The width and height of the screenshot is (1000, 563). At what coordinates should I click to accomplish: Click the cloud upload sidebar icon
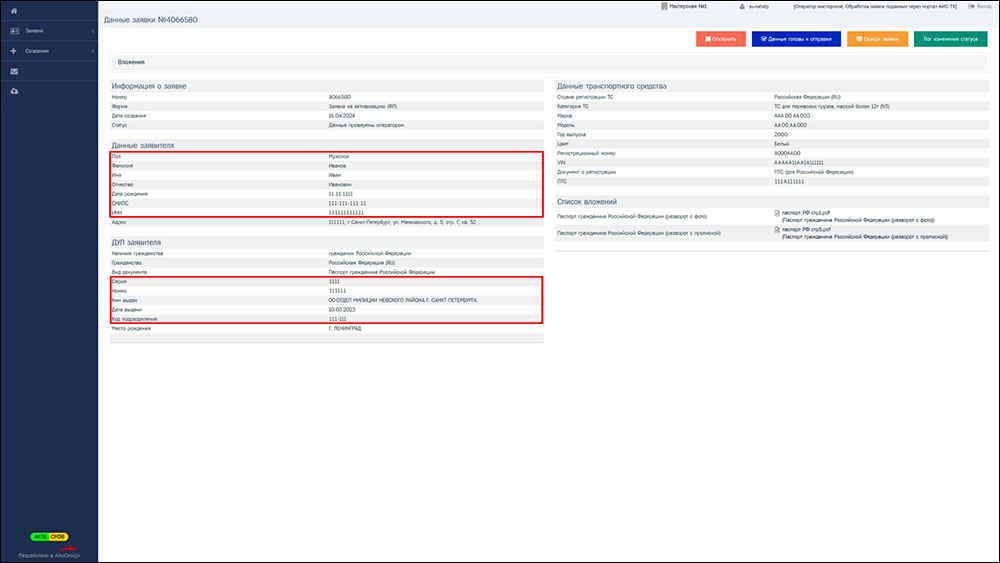click(x=14, y=92)
